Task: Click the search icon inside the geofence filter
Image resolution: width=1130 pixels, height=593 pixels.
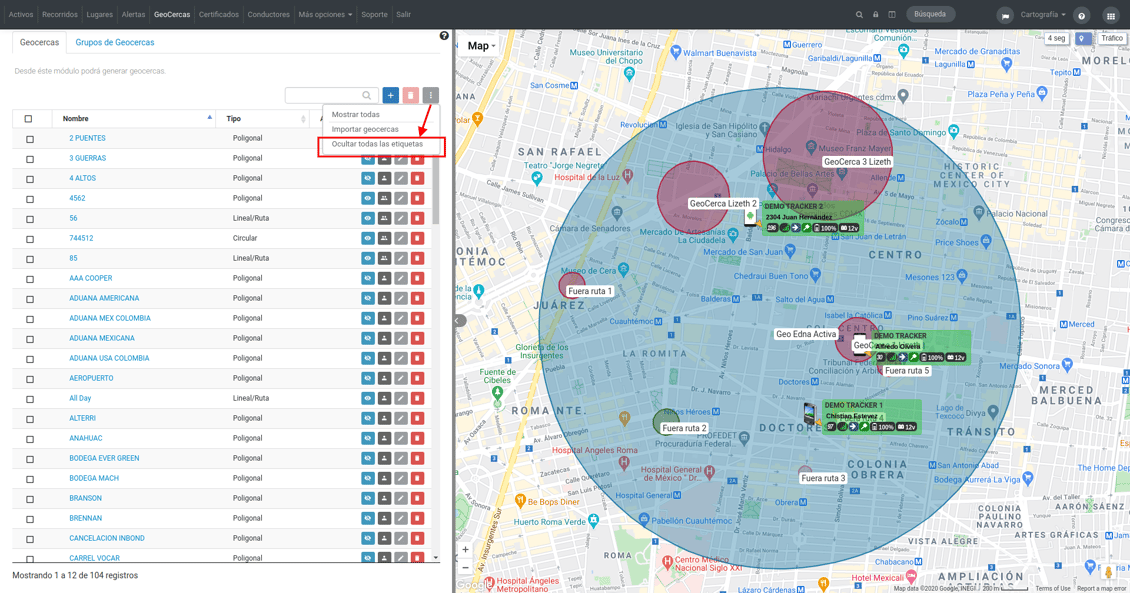Action: pos(367,95)
